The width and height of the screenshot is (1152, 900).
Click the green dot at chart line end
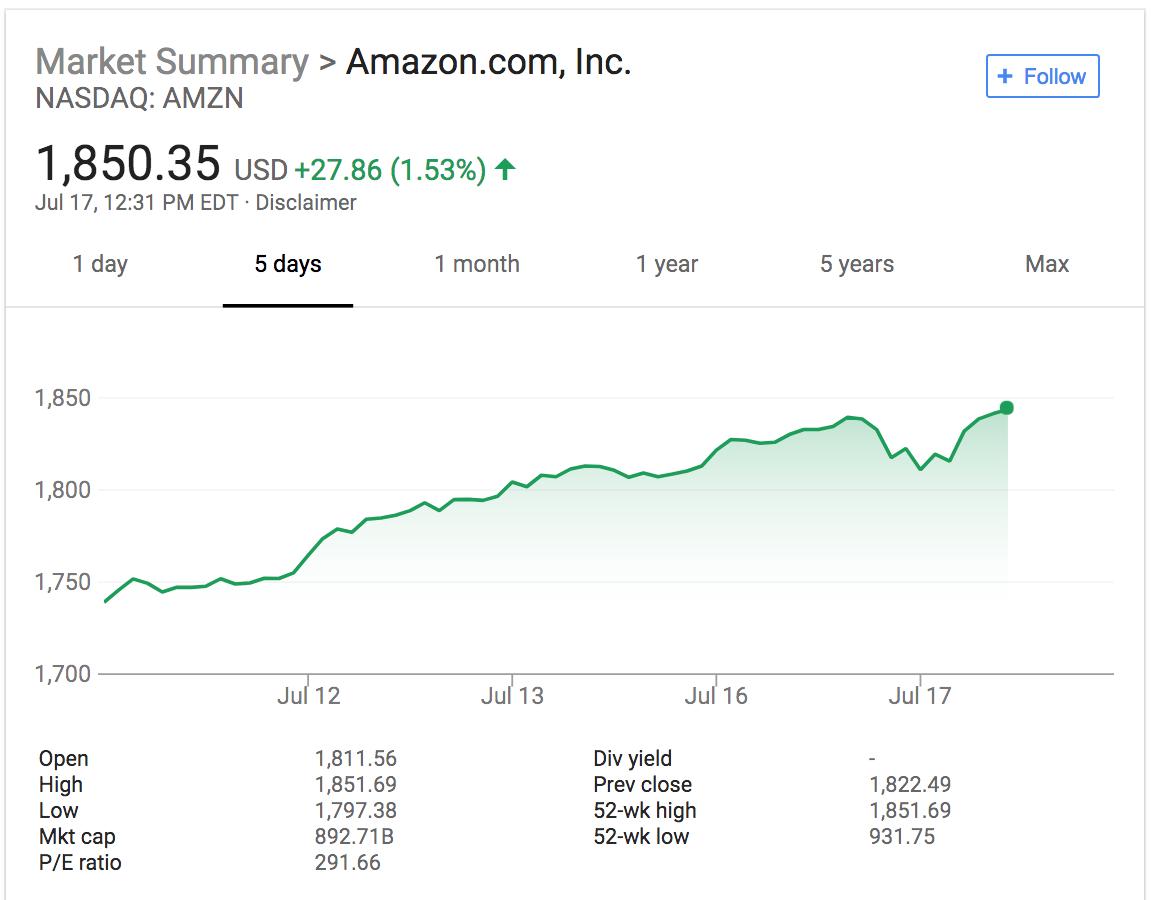tap(1006, 408)
